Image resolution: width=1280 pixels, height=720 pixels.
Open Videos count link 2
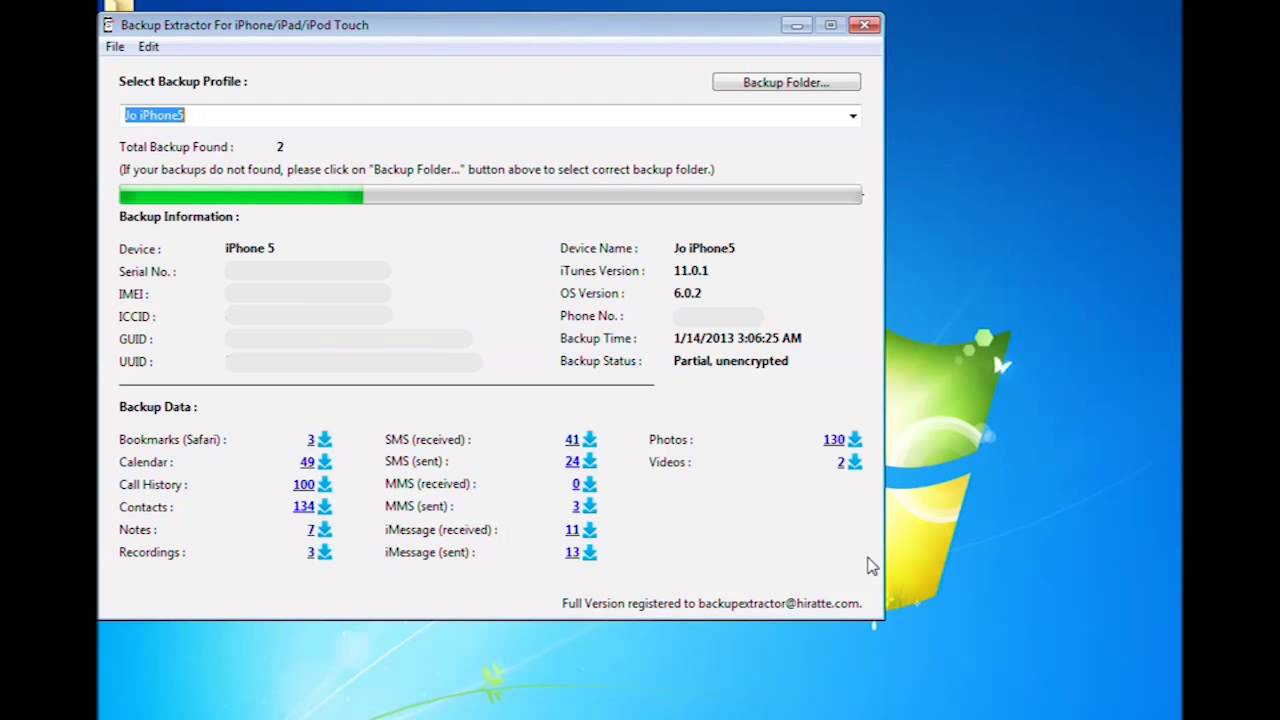(x=841, y=462)
